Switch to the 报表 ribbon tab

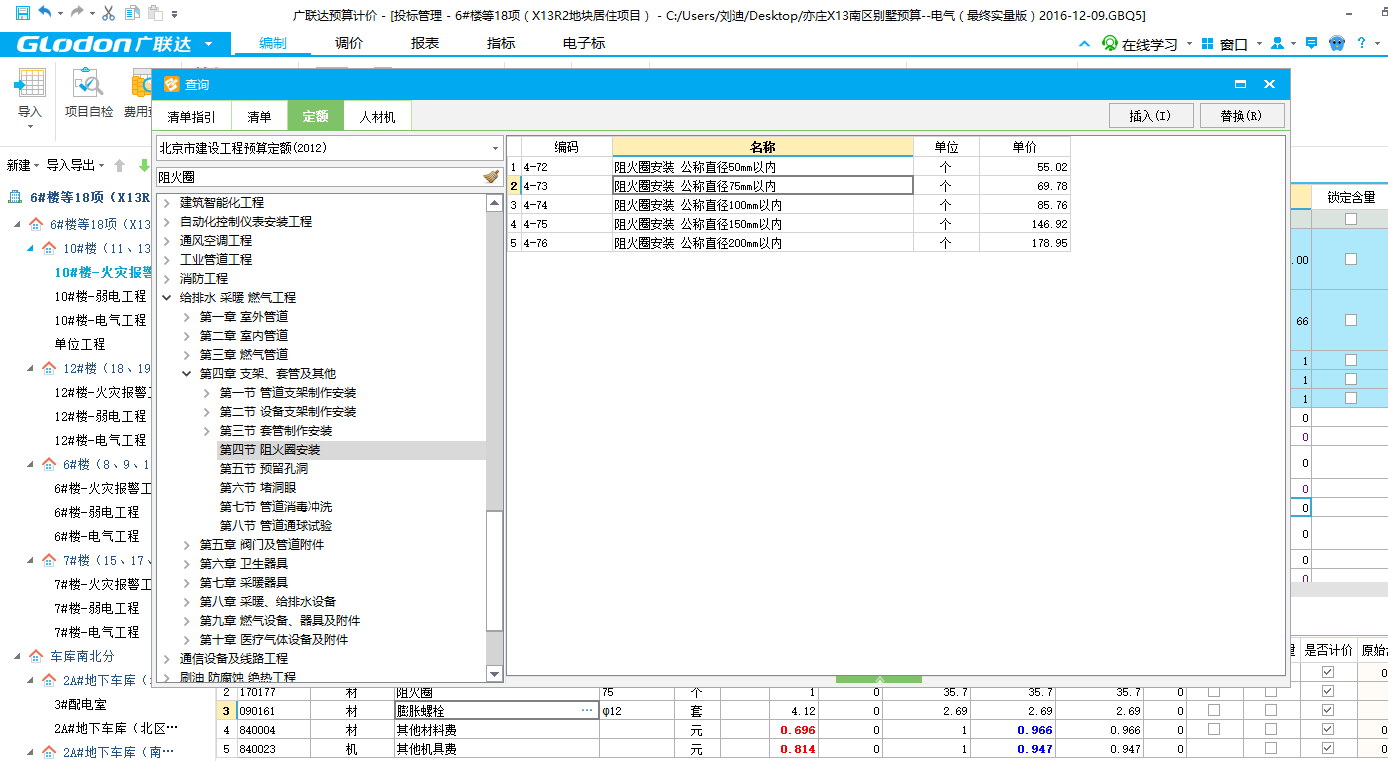(x=425, y=43)
